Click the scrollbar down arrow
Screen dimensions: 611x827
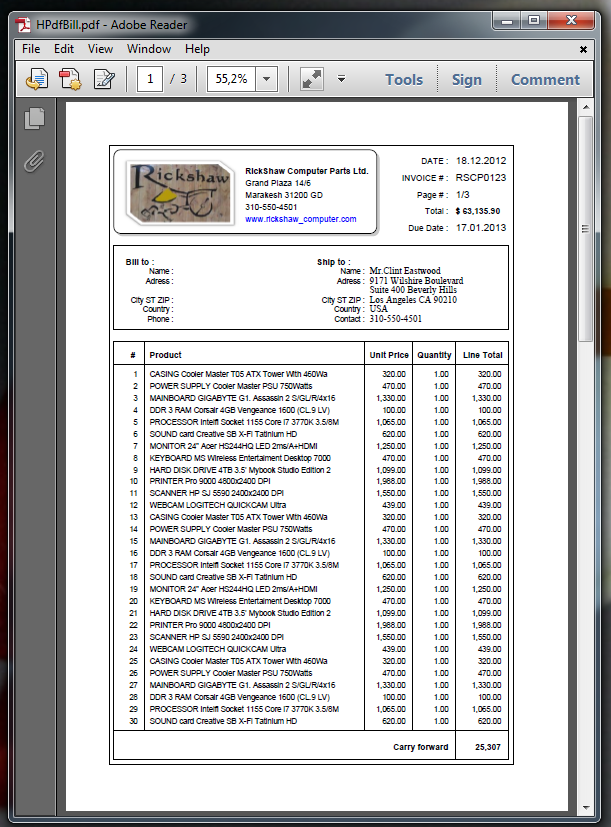pos(586,807)
